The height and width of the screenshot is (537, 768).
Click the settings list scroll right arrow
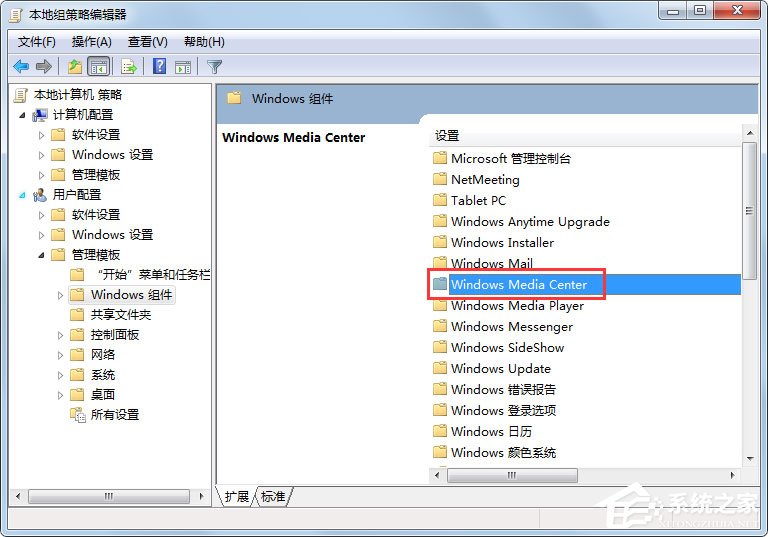[733, 475]
